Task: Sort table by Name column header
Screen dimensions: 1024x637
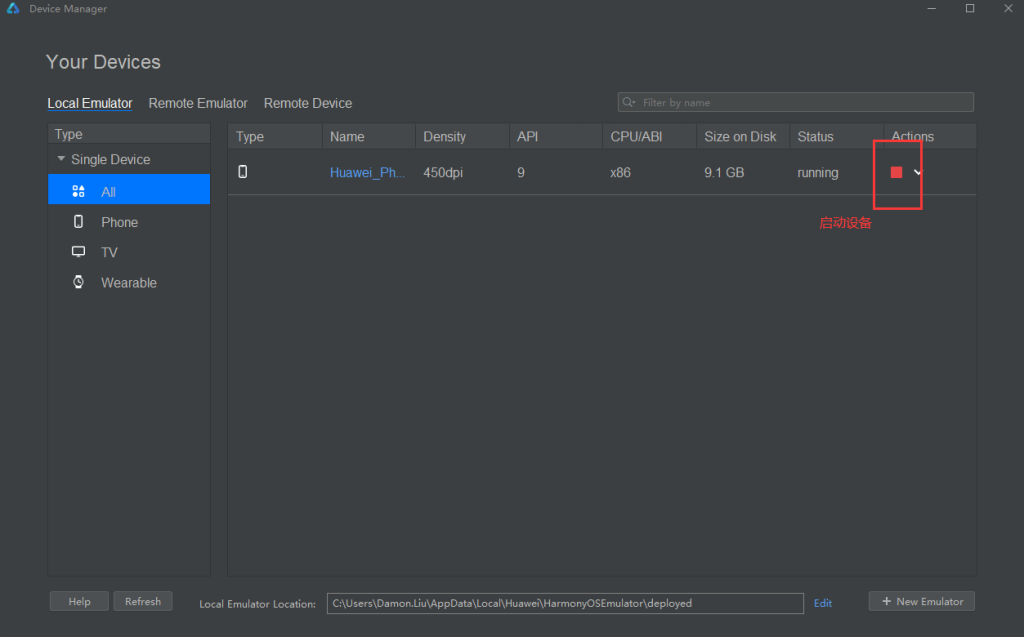Action: click(x=368, y=137)
